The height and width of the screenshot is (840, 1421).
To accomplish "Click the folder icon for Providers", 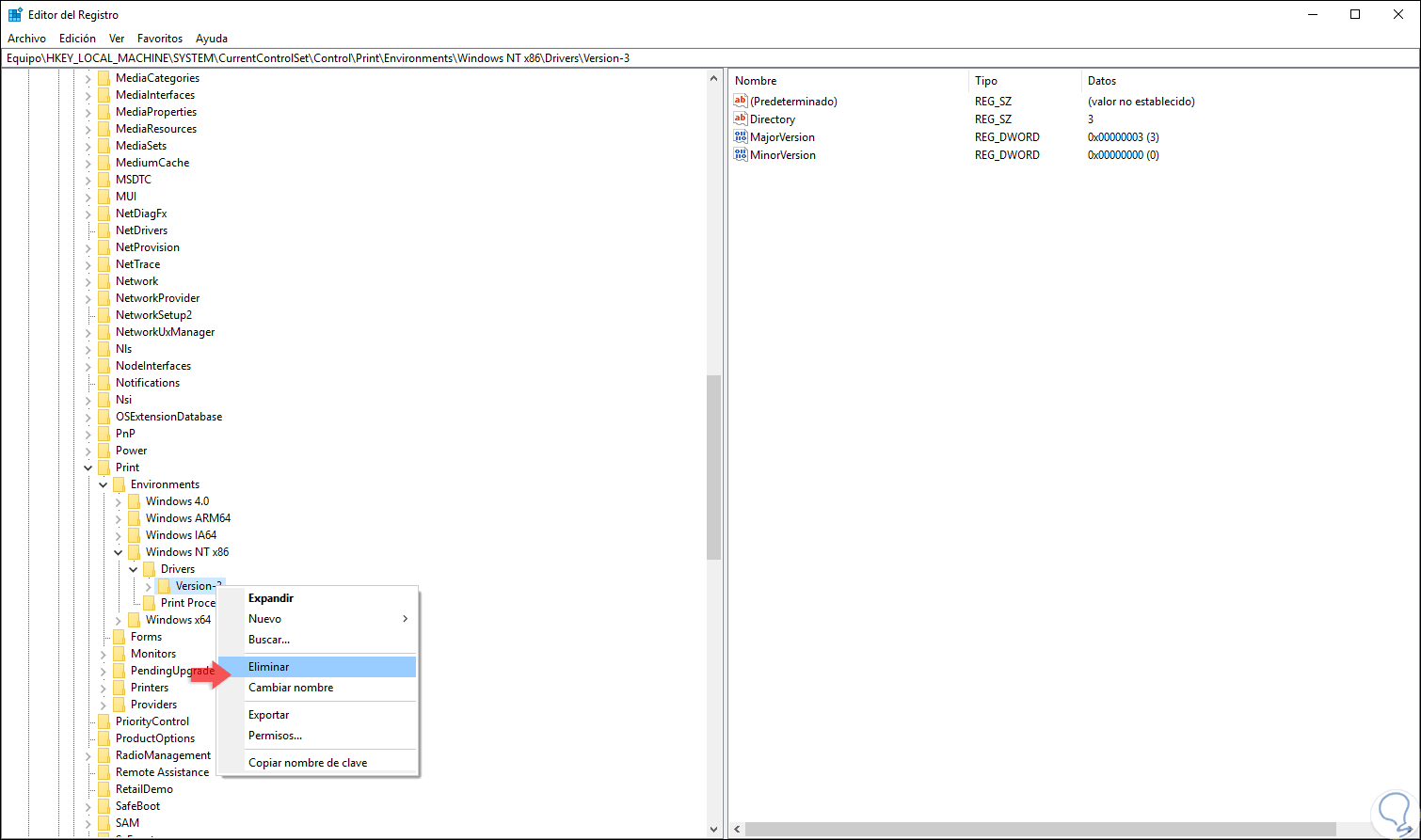I will click(119, 705).
